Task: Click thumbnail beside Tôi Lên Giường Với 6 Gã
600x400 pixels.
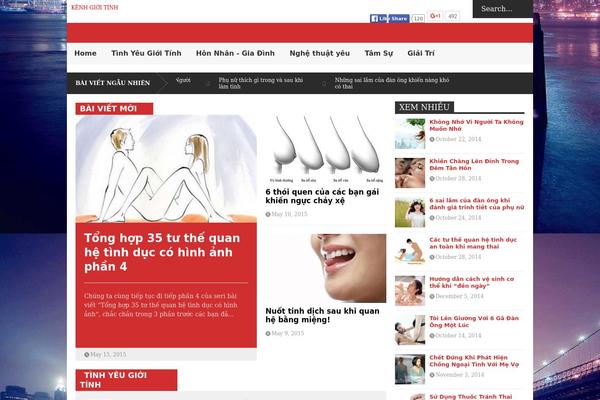Action: pyautogui.click(x=410, y=330)
